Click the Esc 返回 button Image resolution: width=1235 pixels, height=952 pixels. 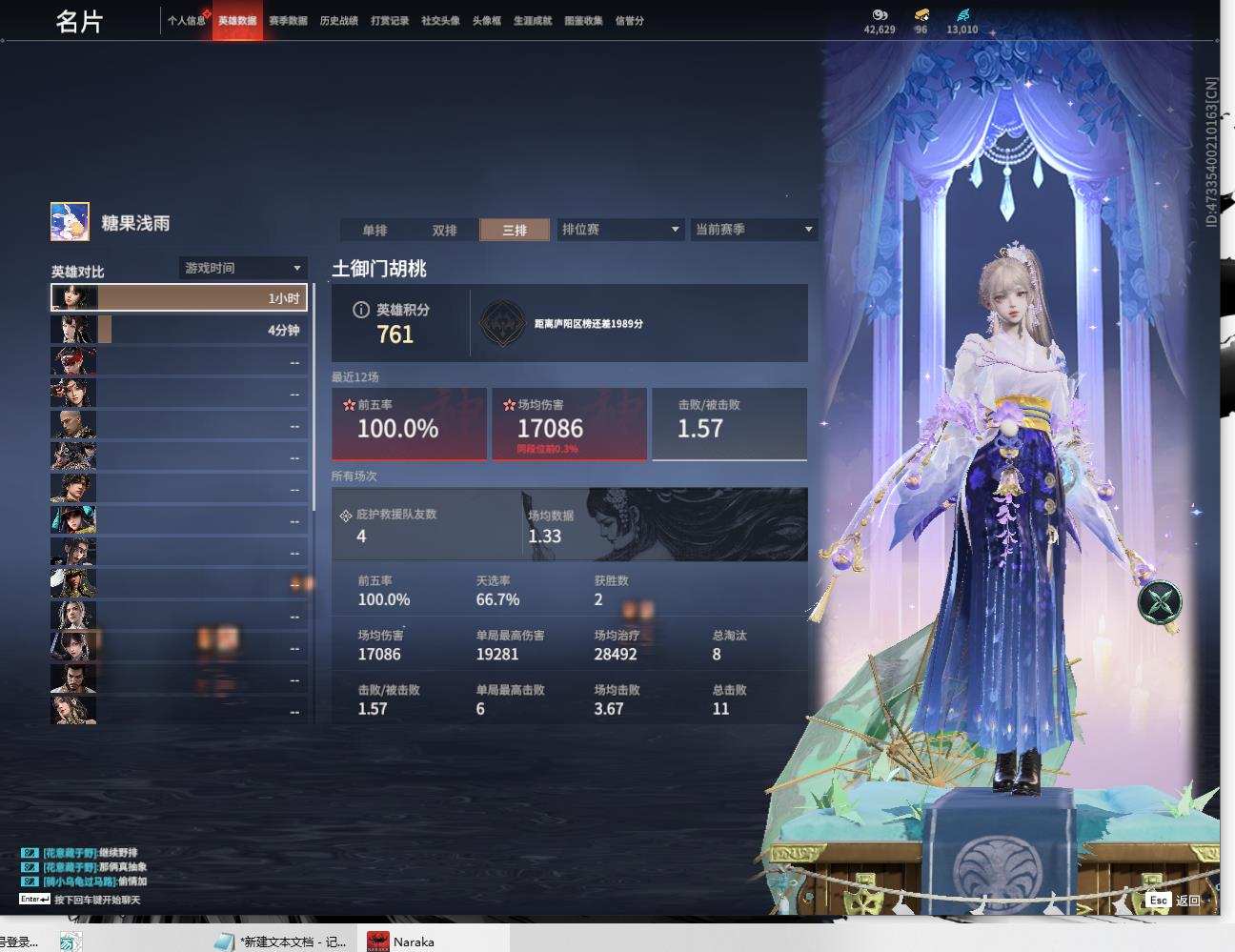pyautogui.click(x=1174, y=900)
